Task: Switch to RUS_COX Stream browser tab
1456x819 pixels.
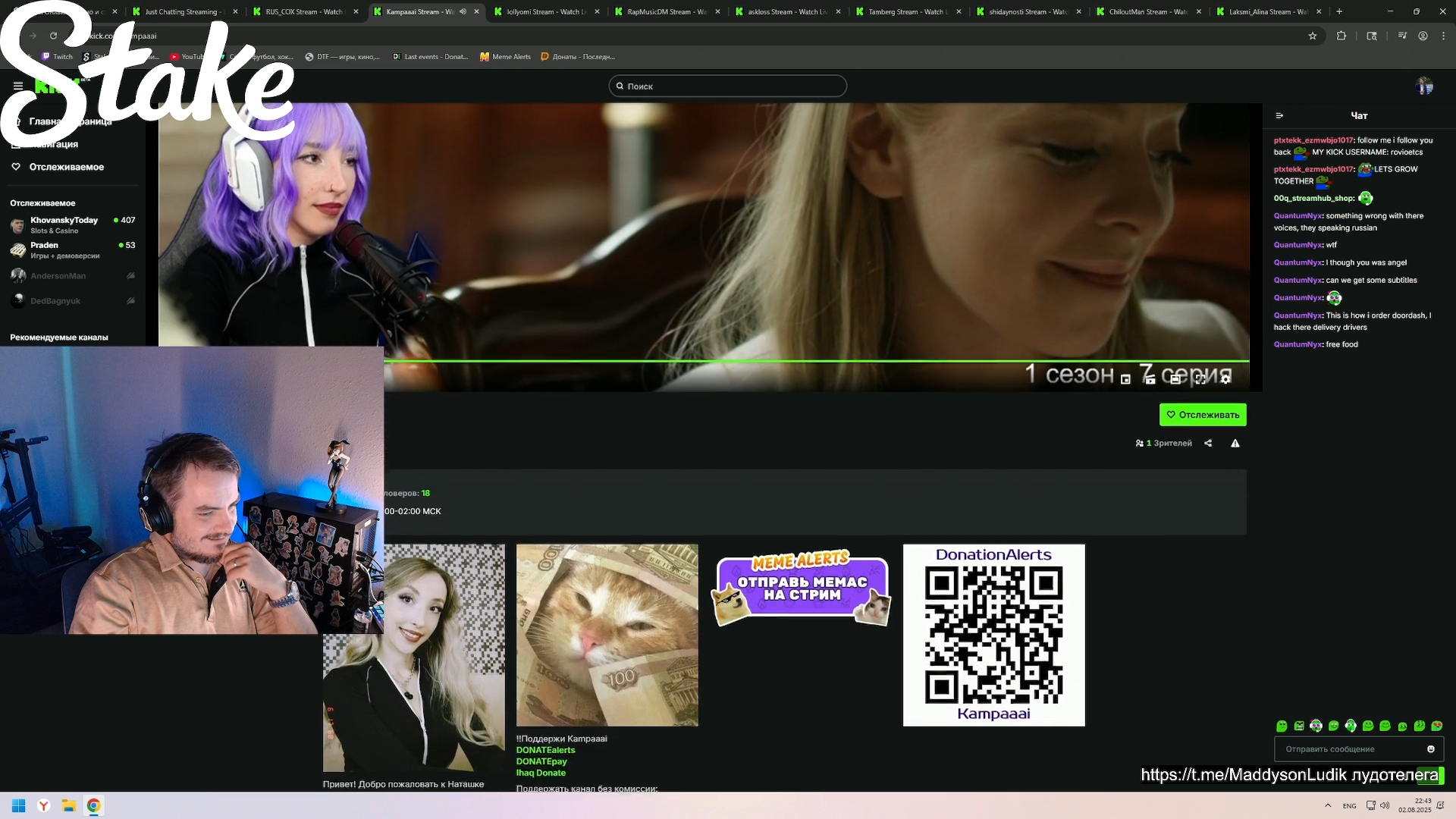Action: click(x=303, y=12)
